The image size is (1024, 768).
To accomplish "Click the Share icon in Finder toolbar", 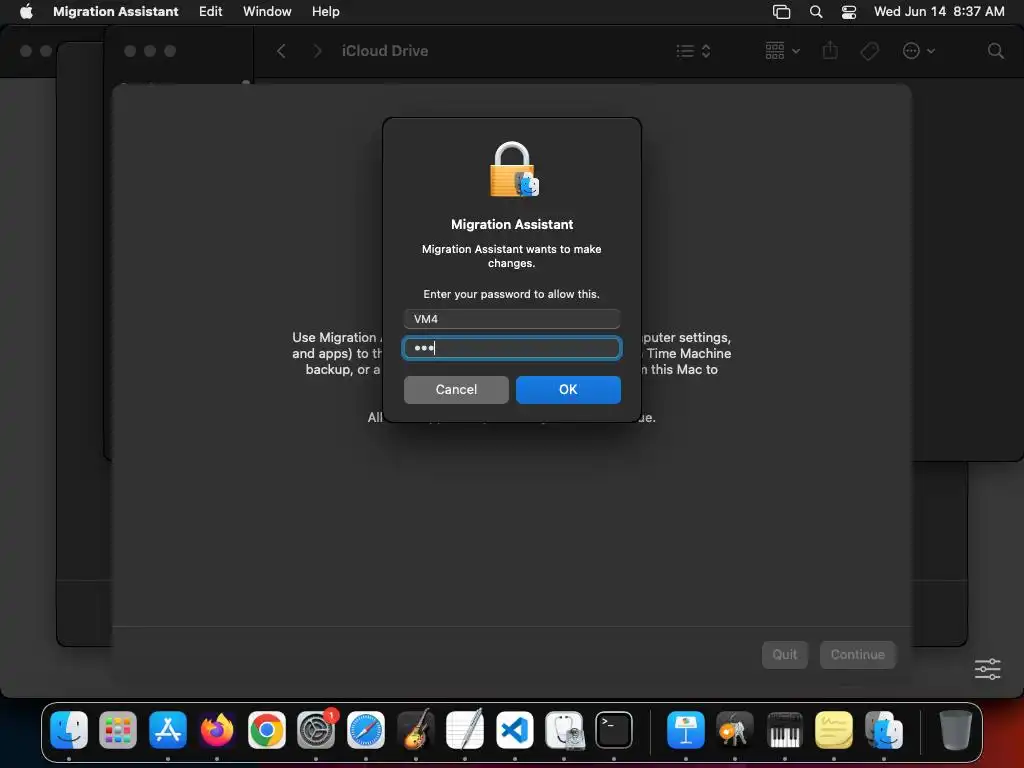I will pyautogui.click(x=830, y=50).
